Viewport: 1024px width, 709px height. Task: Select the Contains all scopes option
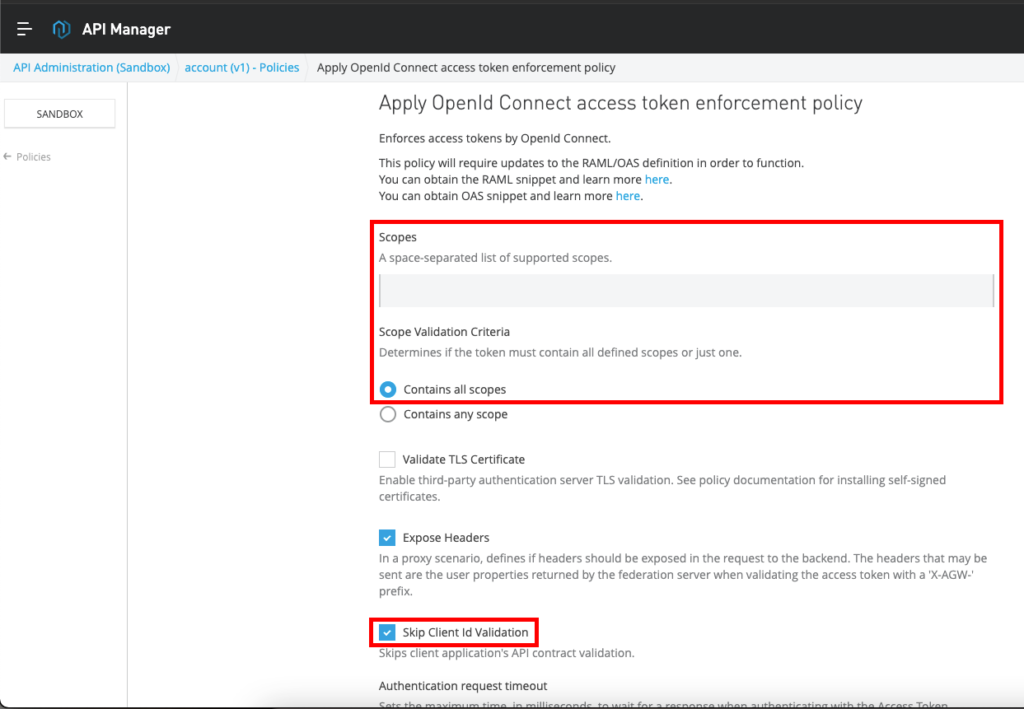tap(388, 389)
